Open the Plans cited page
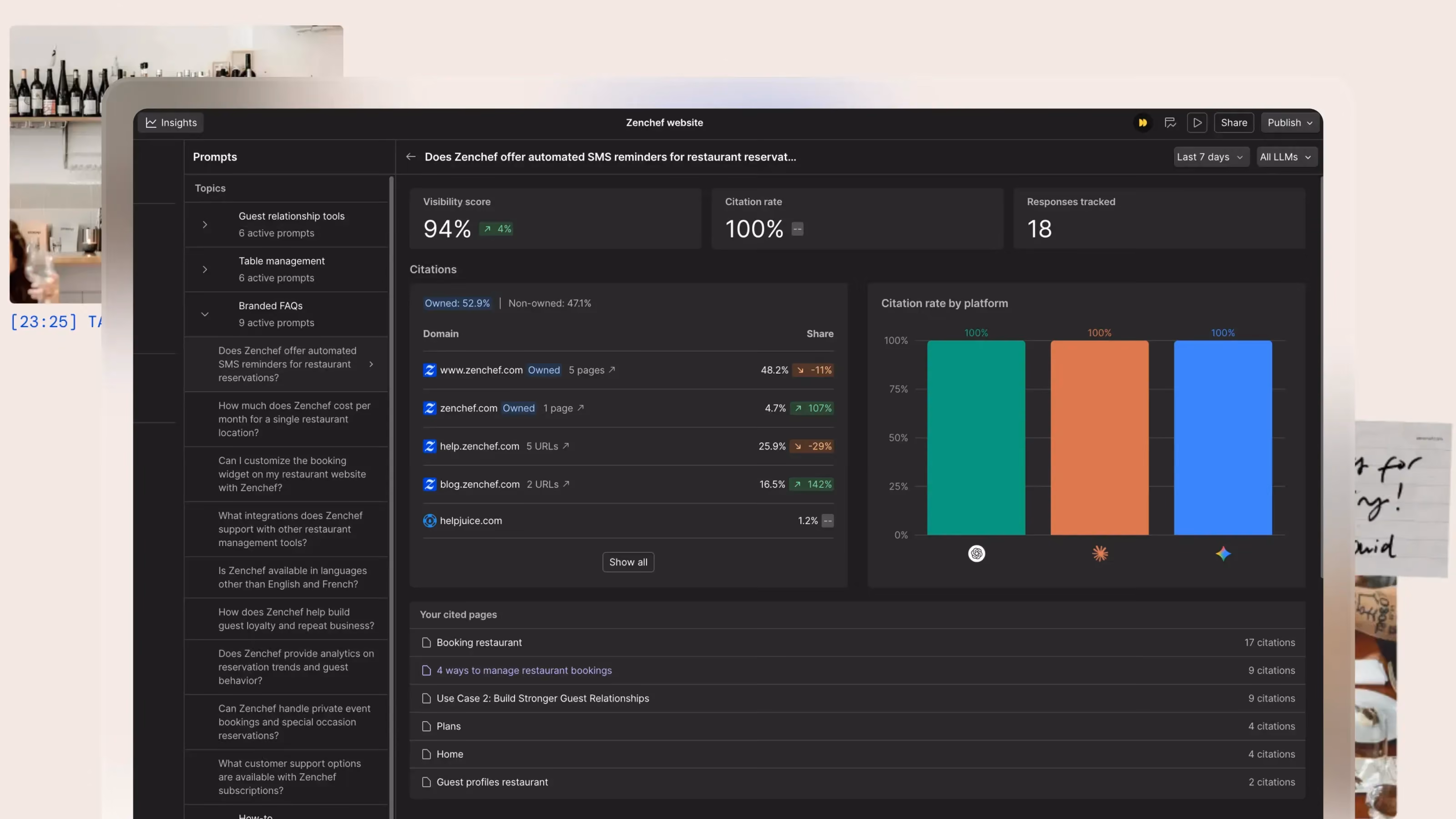1456x819 pixels. (857, 726)
